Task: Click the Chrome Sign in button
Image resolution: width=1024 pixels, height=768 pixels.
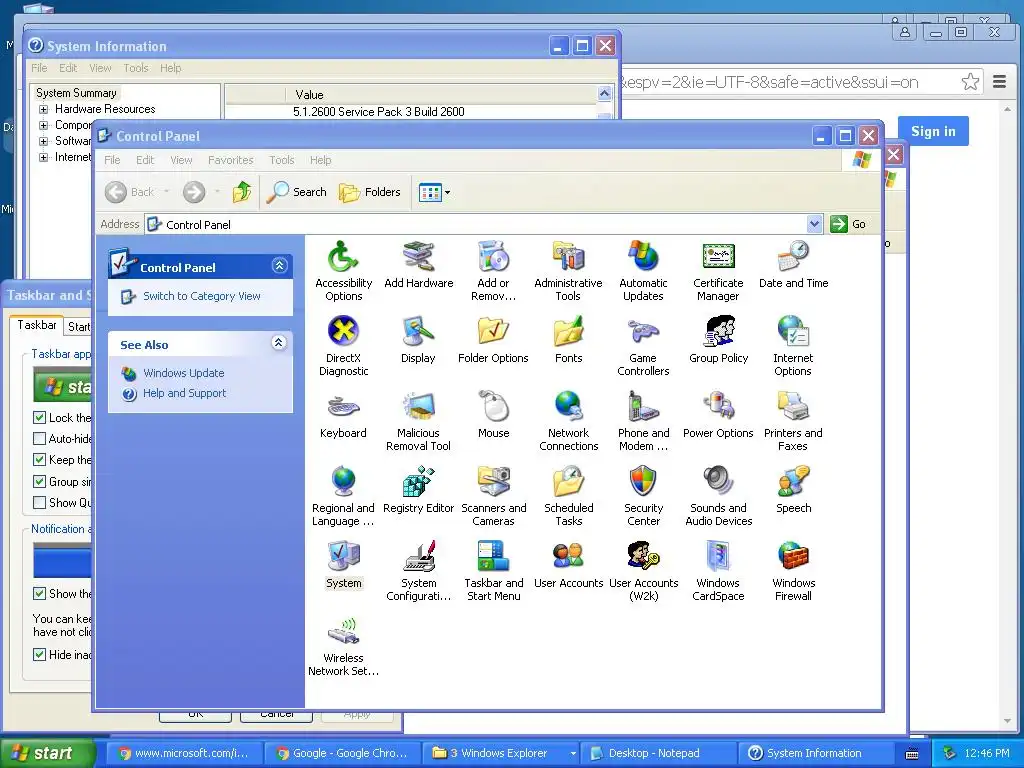Action: 933,131
